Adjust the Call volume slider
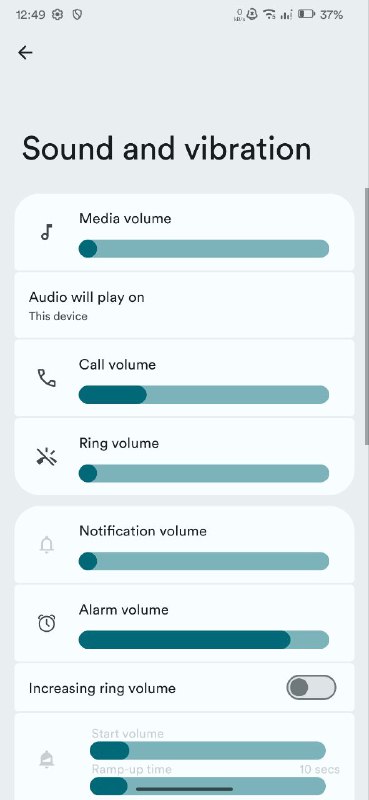This screenshot has width=369, height=800. [x=204, y=395]
